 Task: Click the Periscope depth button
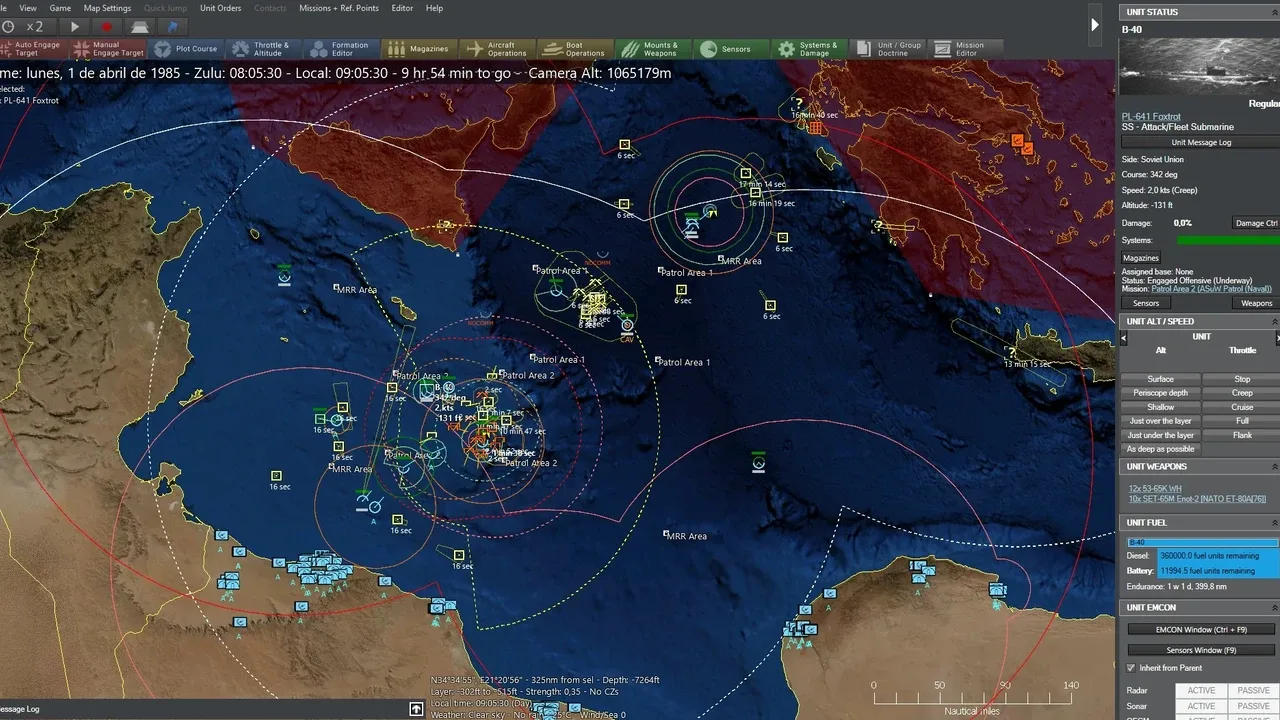pyautogui.click(x=1160, y=393)
